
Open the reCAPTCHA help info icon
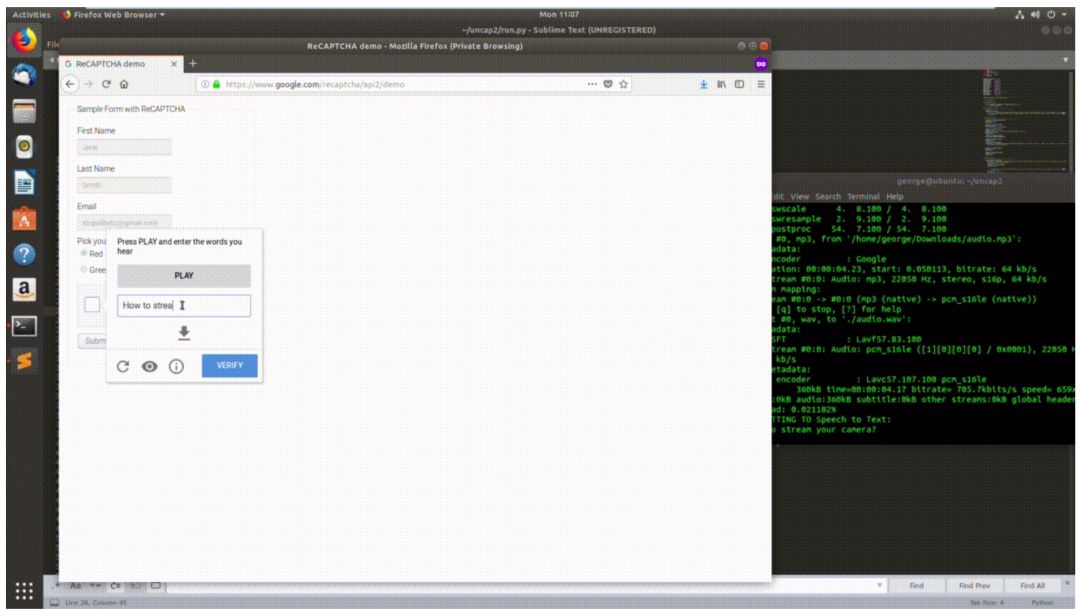[x=176, y=366]
